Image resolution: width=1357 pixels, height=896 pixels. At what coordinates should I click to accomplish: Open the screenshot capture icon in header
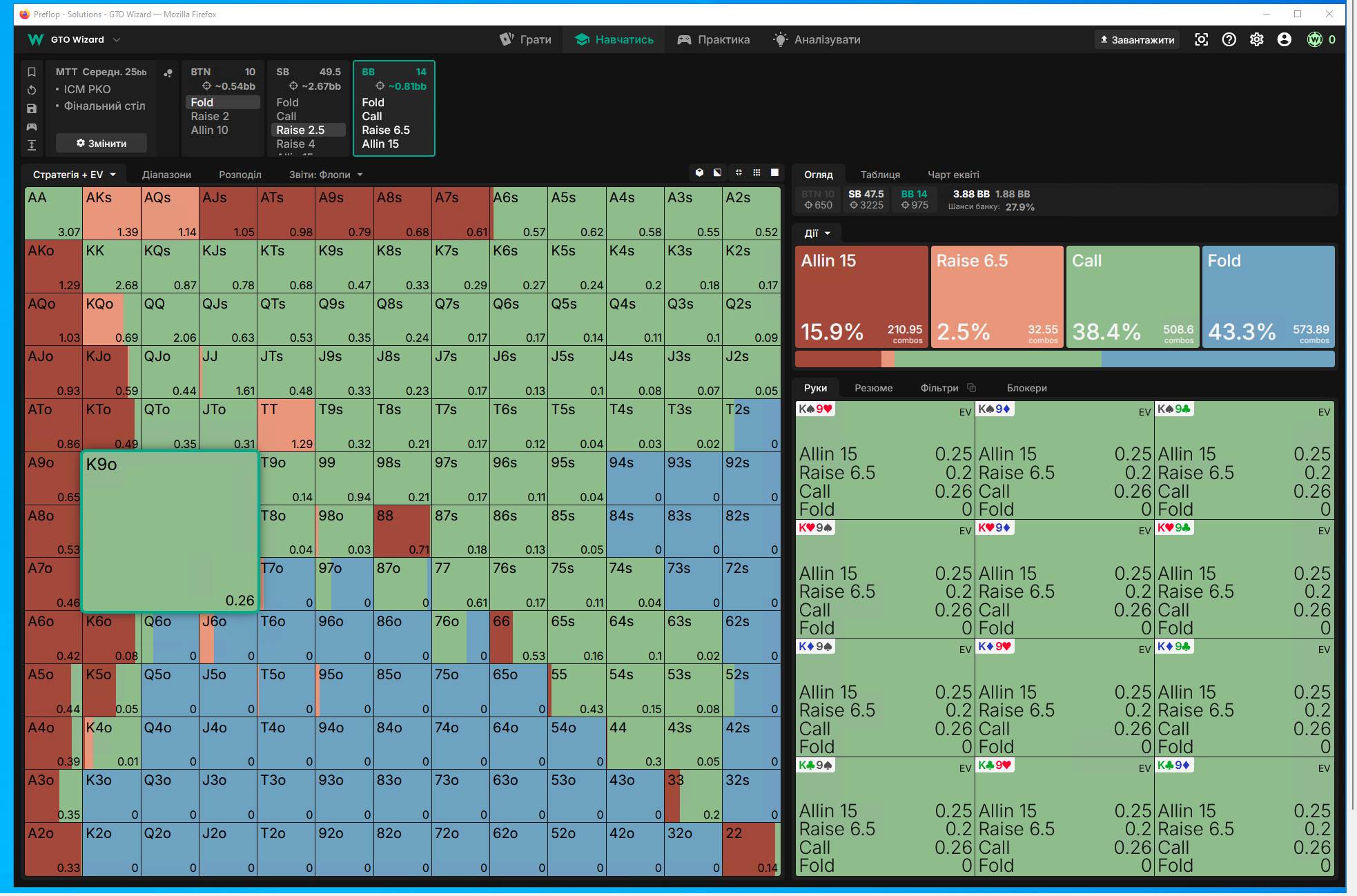[x=1202, y=40]
